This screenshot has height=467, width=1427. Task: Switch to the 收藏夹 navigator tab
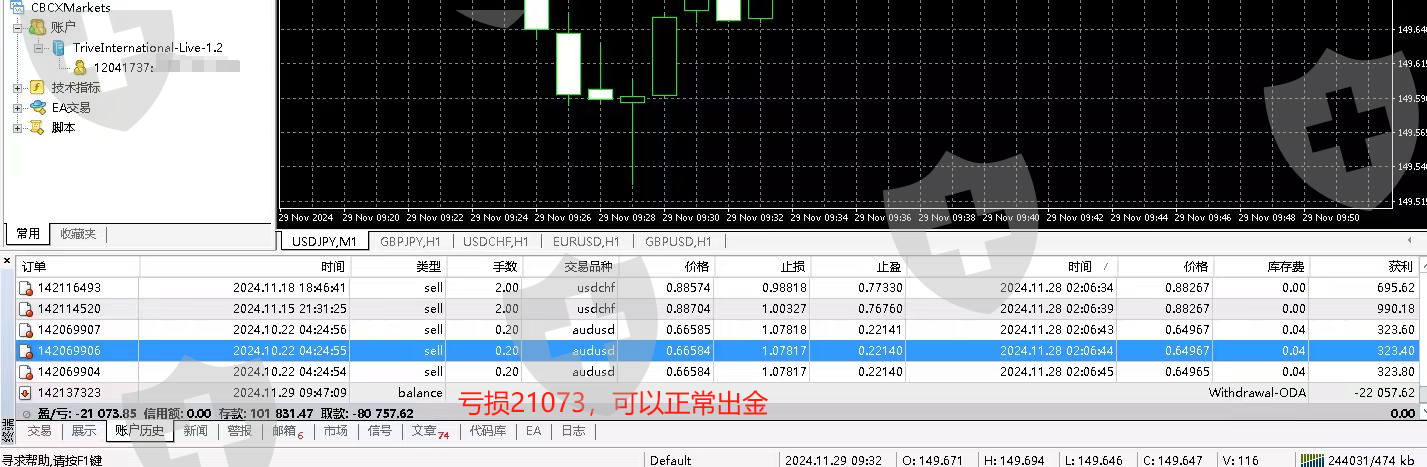pos(78,234)
